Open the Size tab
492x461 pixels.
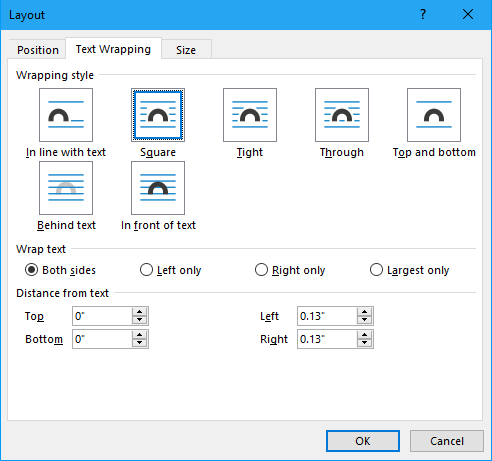pos(186,50)
